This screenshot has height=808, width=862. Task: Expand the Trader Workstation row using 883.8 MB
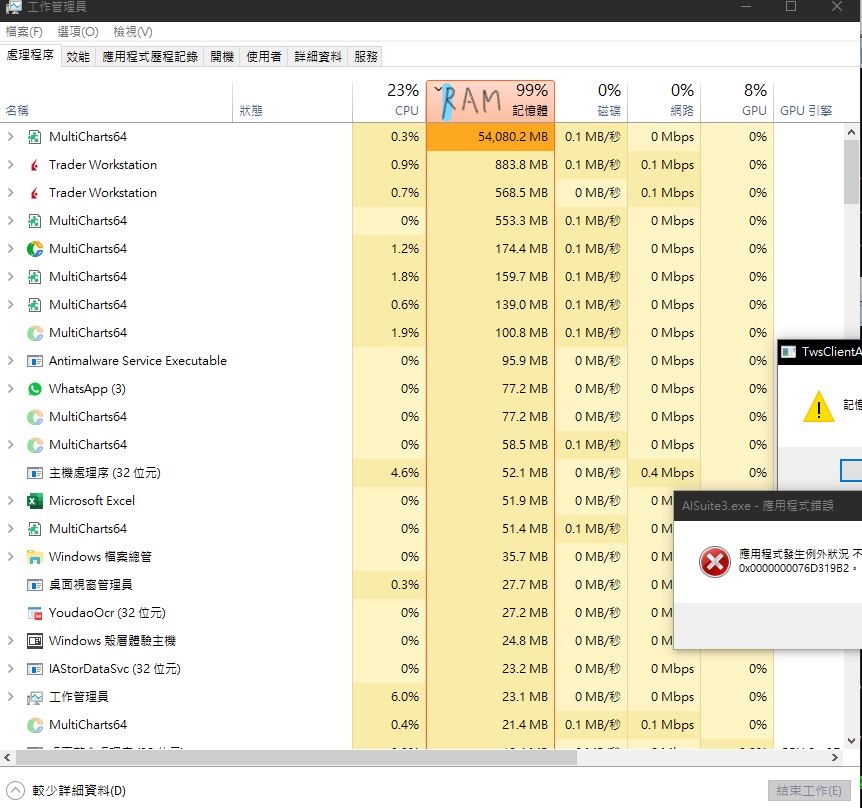[10, 165]
